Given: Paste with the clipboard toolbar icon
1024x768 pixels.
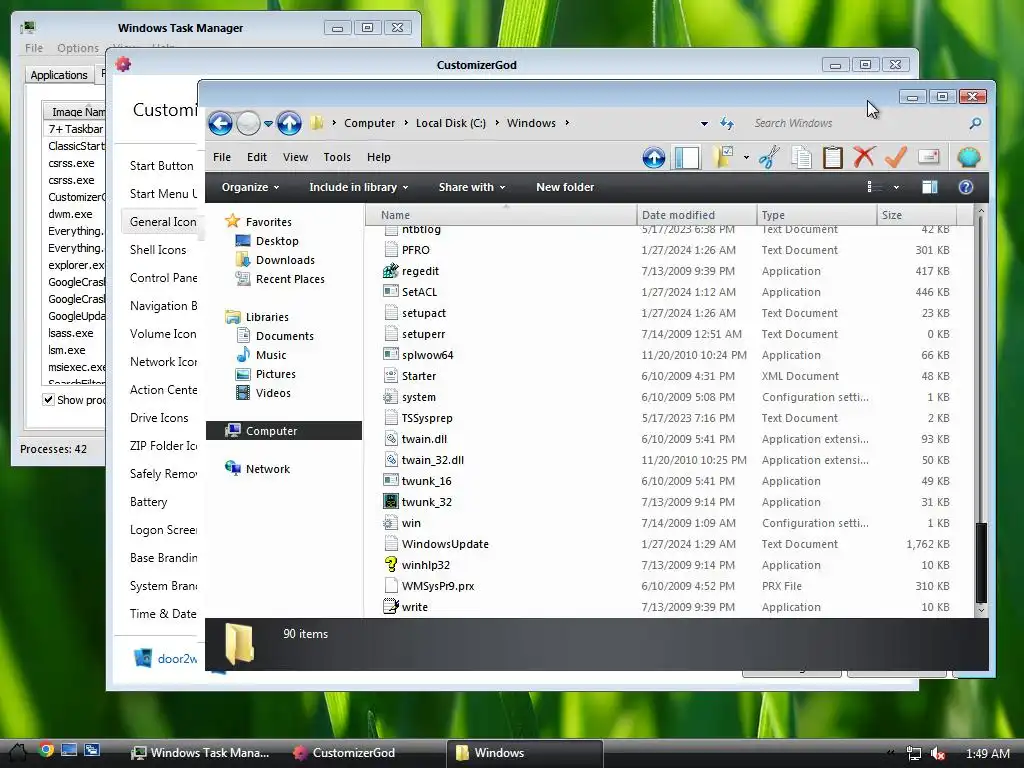Looking at the screenshot, I should (x=833, y=157).
